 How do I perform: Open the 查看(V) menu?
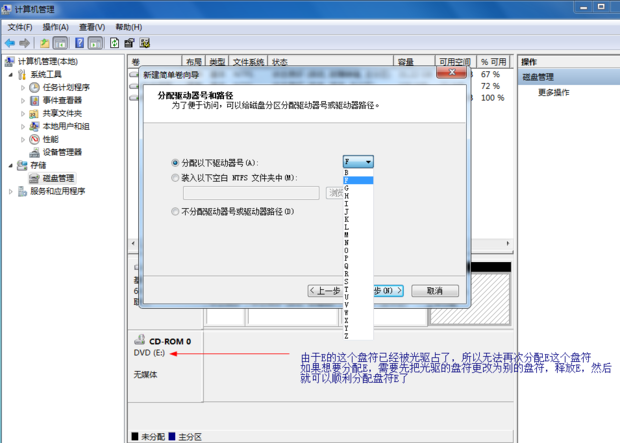click(92, 27)
